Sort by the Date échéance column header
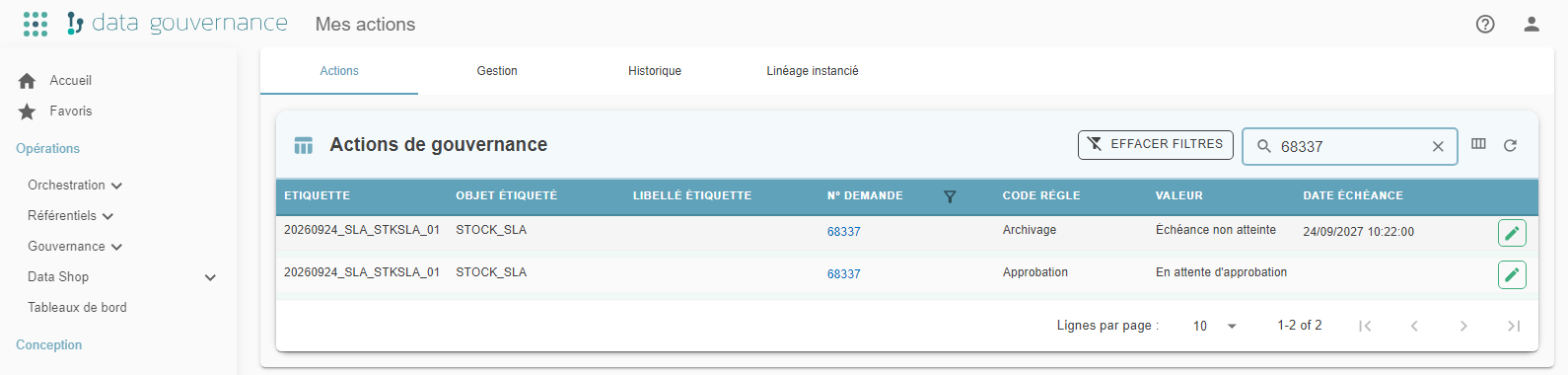The image size is (1568, 375). tap(1353, 196)
